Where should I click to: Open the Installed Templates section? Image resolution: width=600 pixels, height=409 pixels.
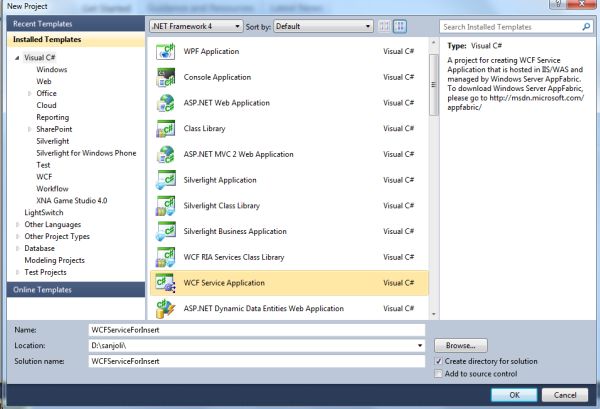click(76, 39)
